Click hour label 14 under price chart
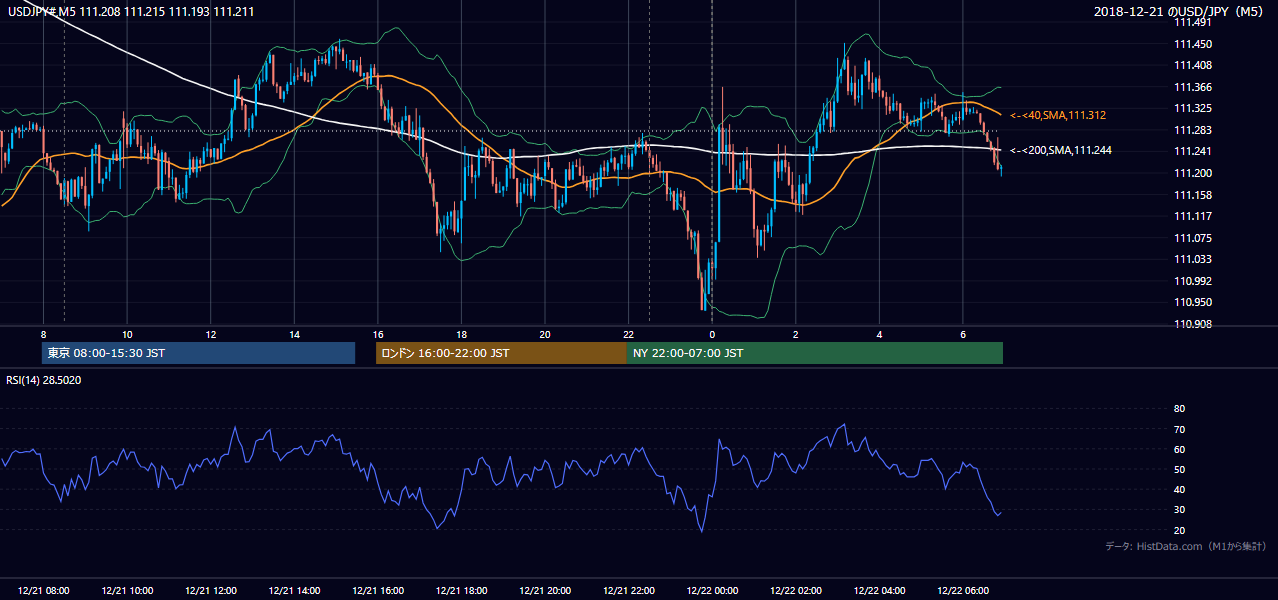 [294, 334]
